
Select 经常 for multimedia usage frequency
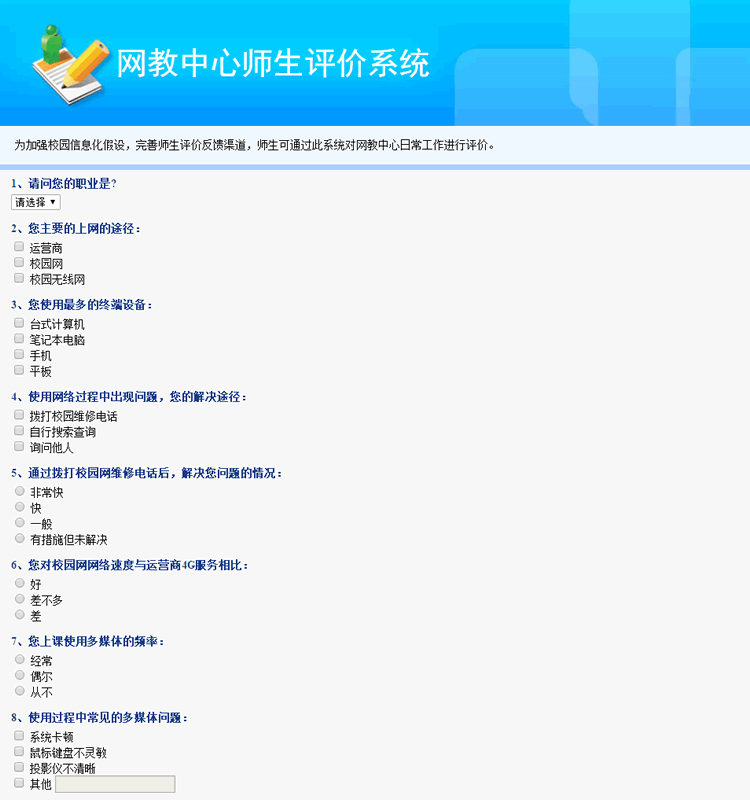[19, 660]
